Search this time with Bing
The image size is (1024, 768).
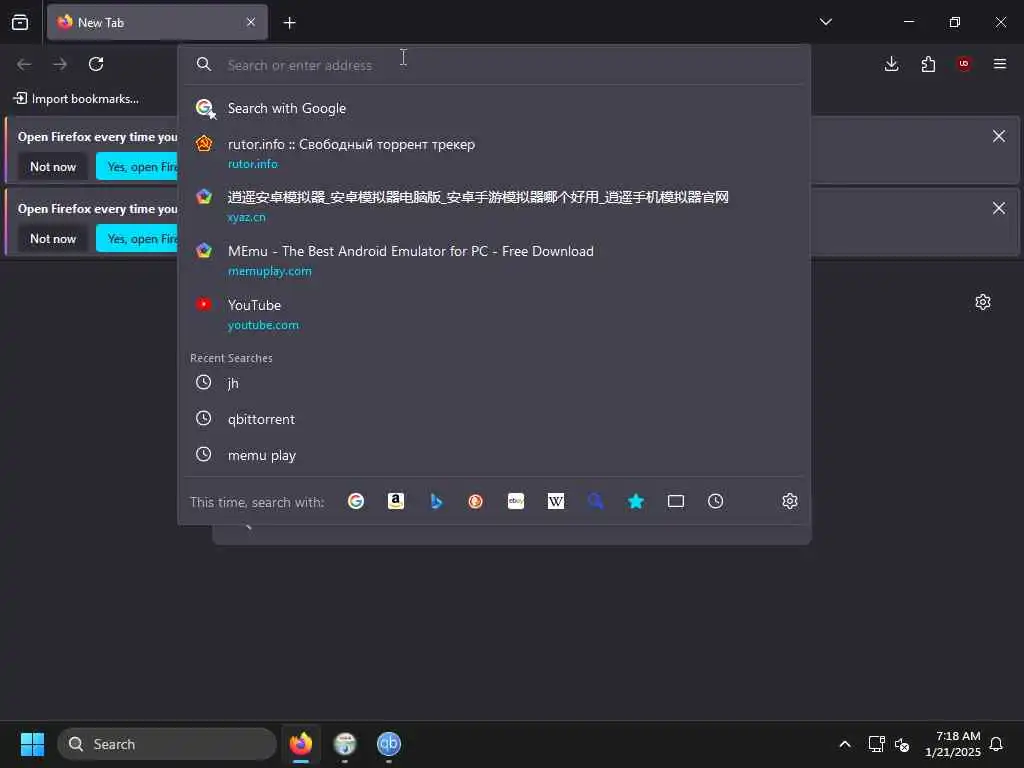436,501
